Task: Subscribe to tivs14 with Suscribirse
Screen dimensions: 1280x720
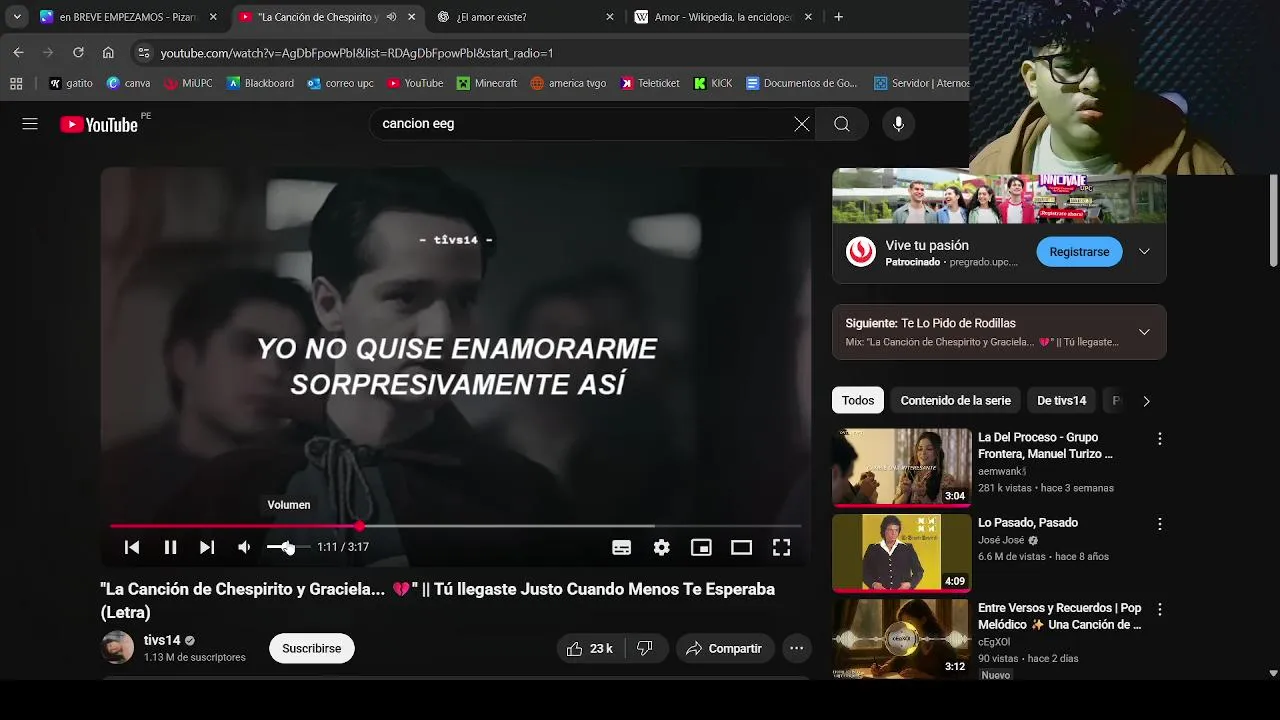Action: click(x=311, y=649)
